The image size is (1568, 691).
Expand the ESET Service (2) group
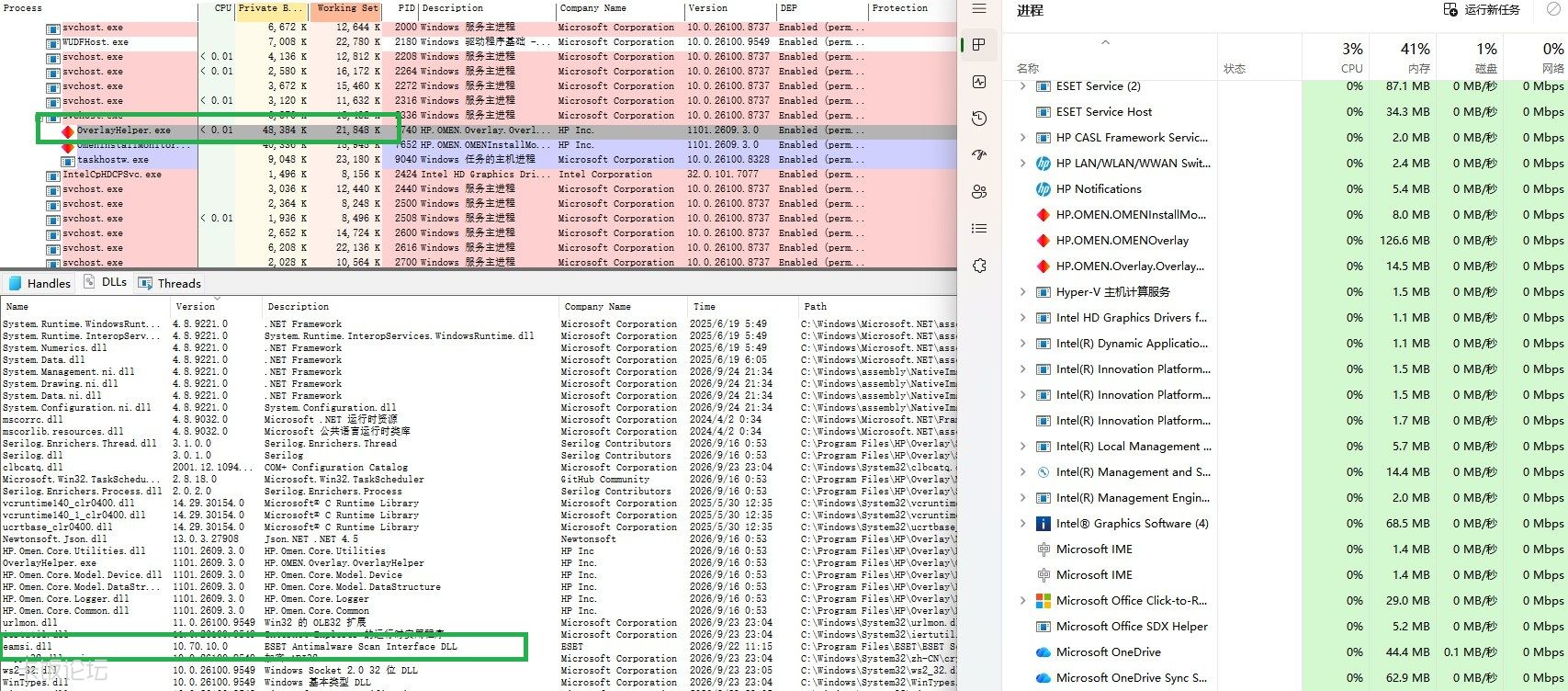[1022, 86]
